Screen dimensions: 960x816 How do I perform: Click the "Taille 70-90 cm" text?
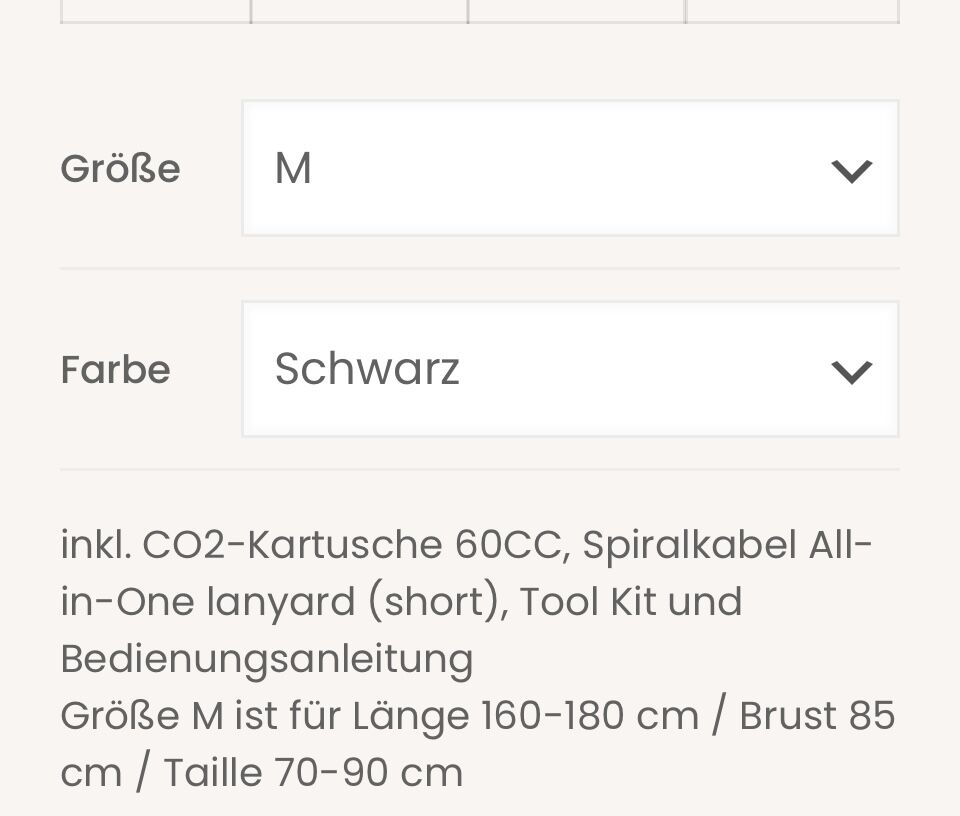pos(313,773)
